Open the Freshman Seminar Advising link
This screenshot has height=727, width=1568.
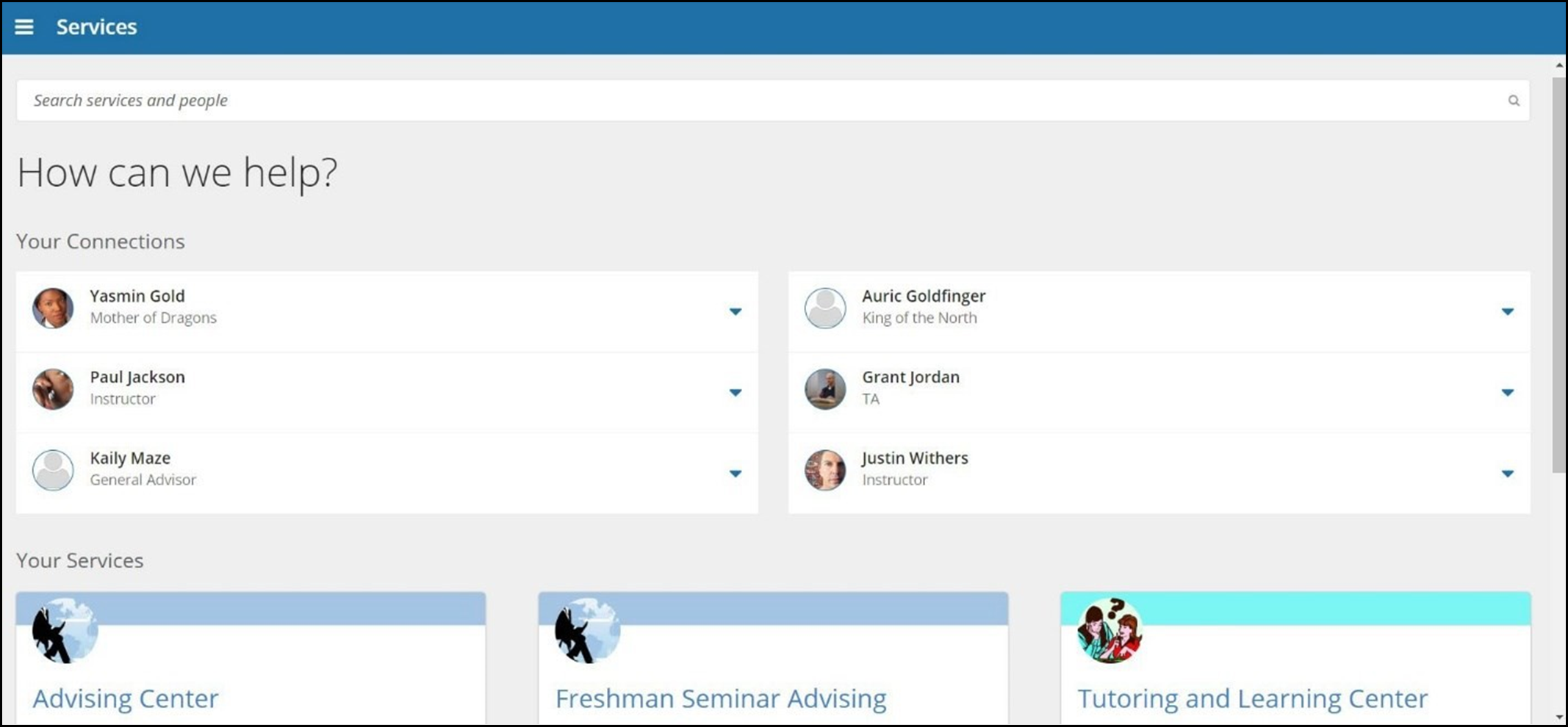[x=721, y=698]
